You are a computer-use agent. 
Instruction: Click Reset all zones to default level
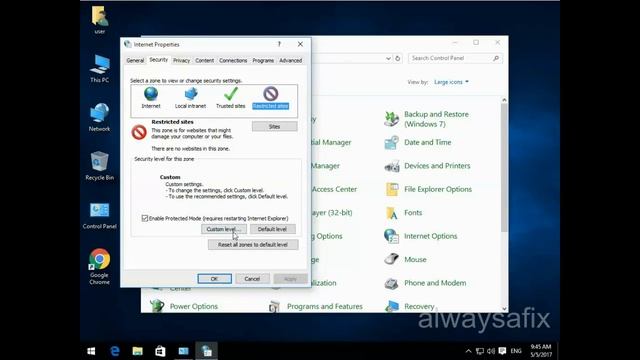(x=253, y=244)
